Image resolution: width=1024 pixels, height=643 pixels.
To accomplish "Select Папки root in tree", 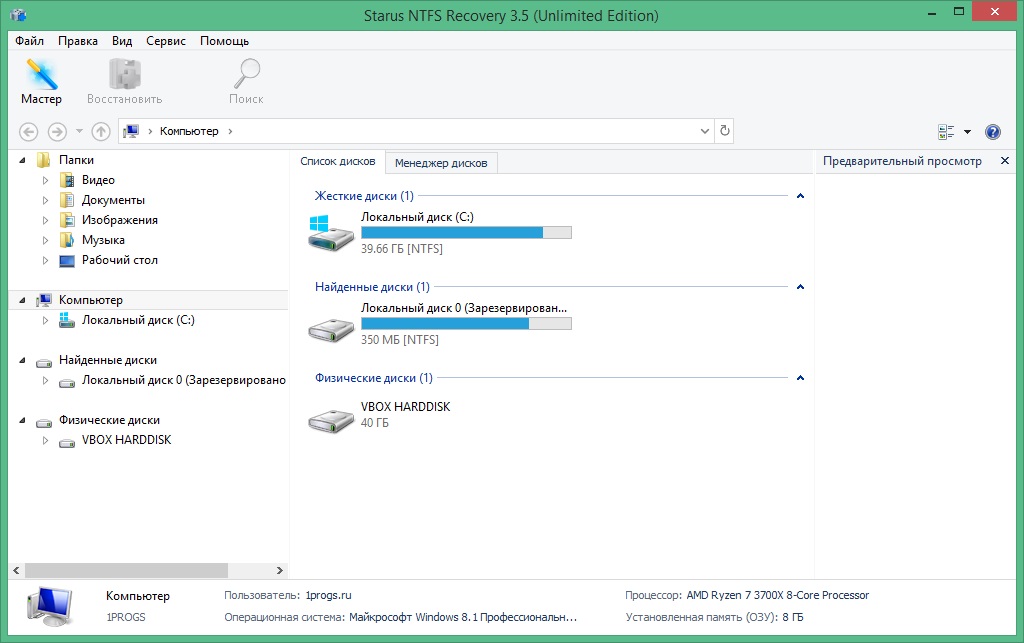I will coord(76,160).
